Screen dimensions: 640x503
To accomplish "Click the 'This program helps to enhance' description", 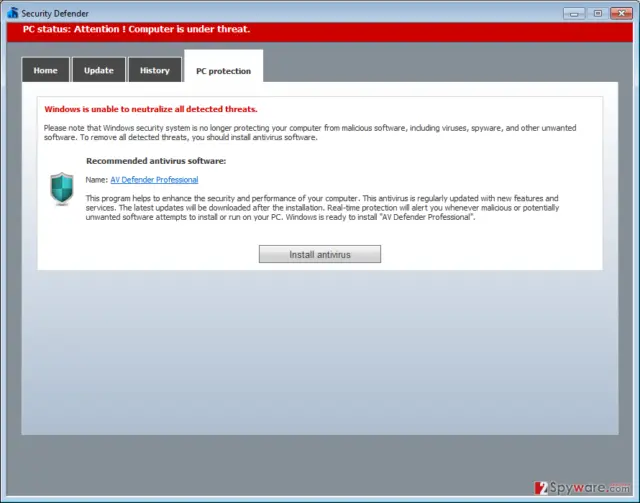I will (x=322, y=207).
